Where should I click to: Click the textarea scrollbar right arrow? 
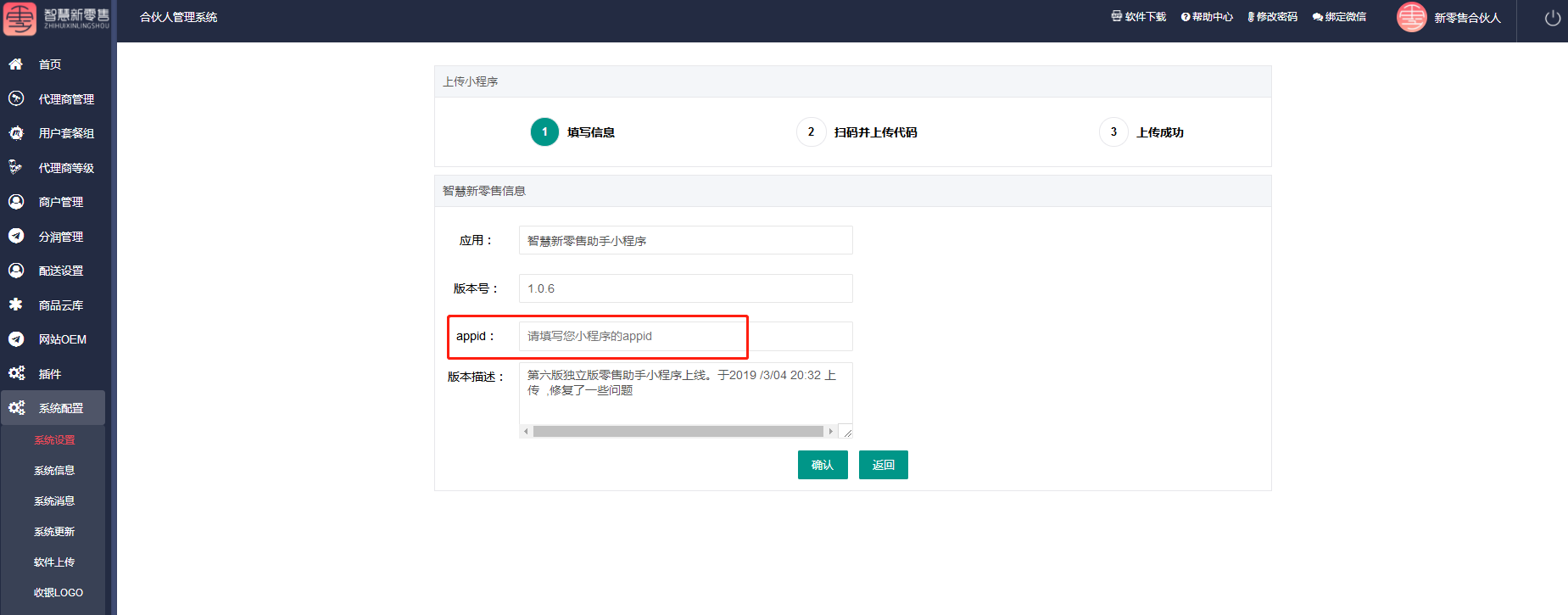tap(831, 432)
